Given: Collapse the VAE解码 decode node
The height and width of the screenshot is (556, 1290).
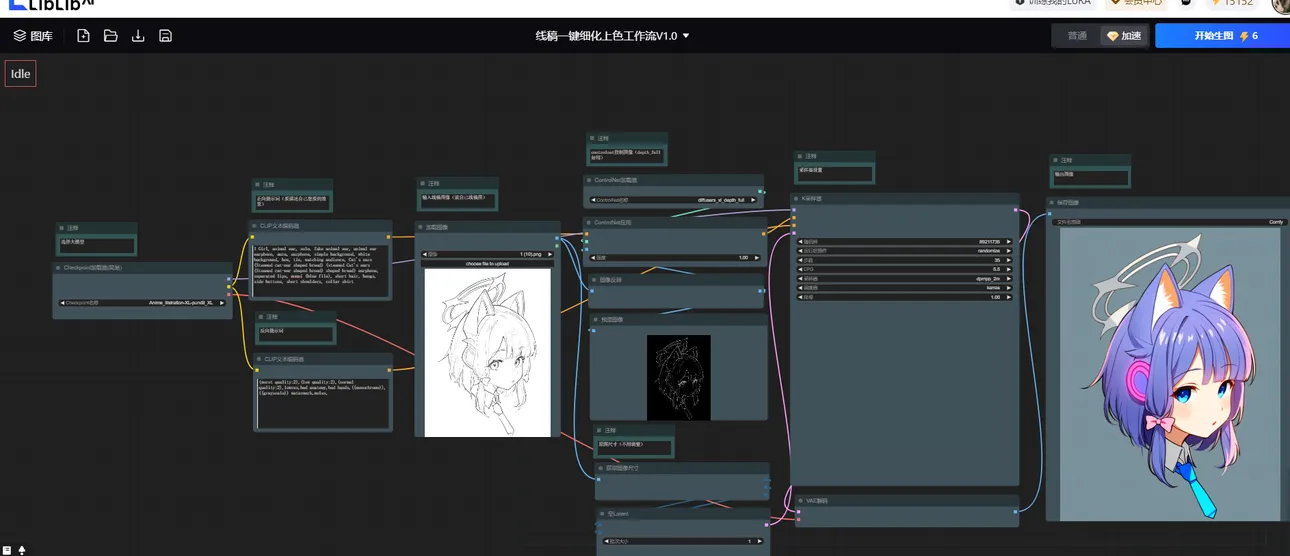Looking at the screenshot, I should (800, 501).
